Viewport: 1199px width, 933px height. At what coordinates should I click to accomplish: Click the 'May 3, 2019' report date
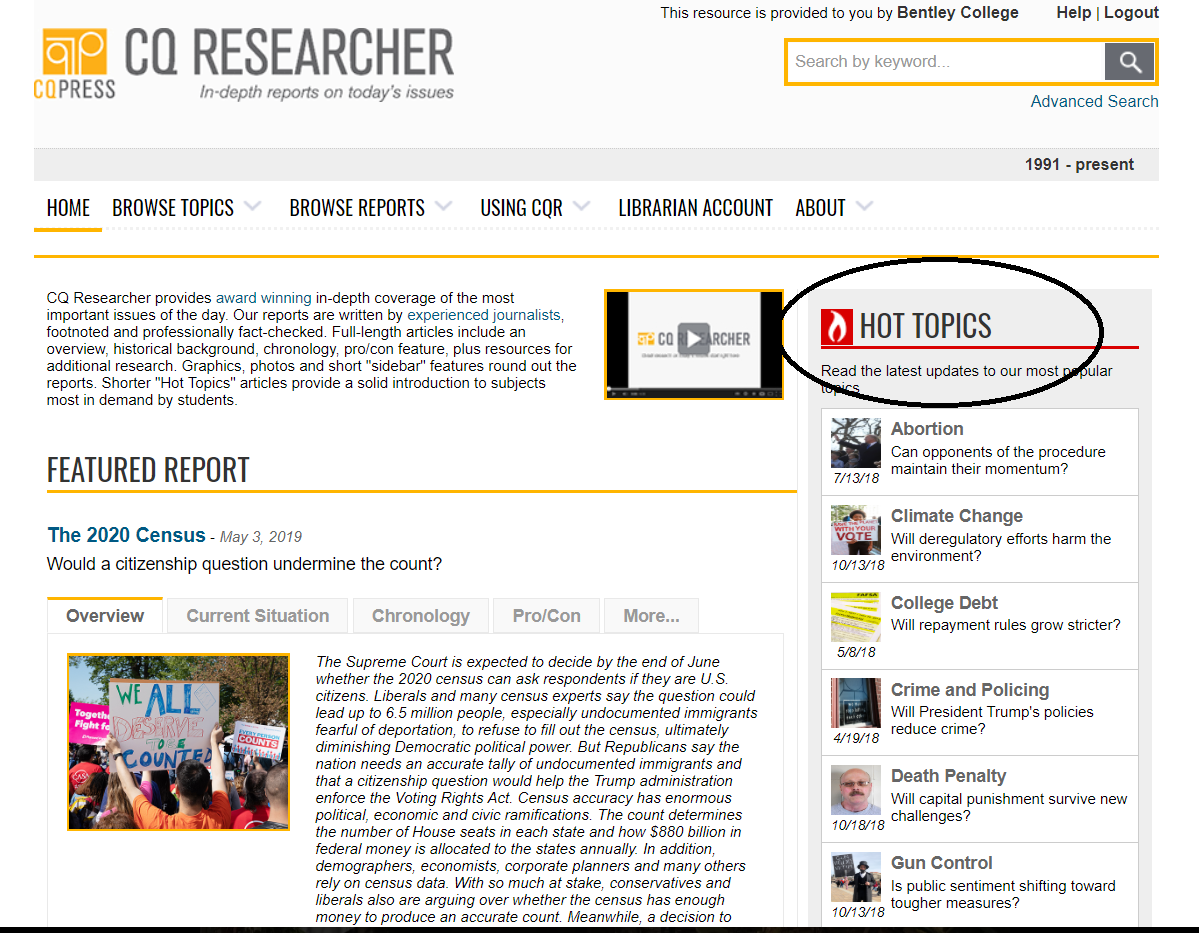click(x=261, y=537)
